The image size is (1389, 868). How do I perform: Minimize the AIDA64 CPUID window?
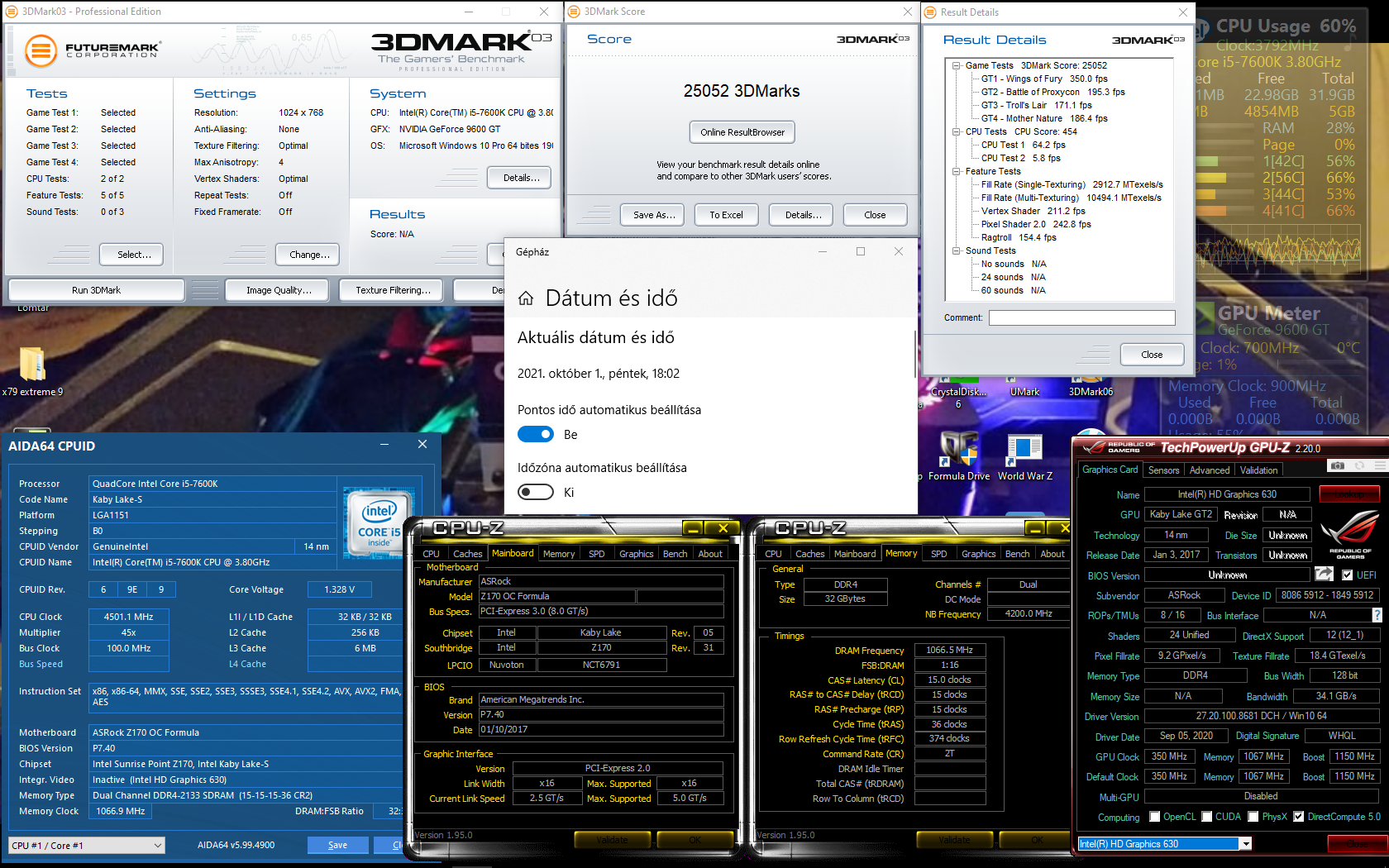[x=385, y=445]
